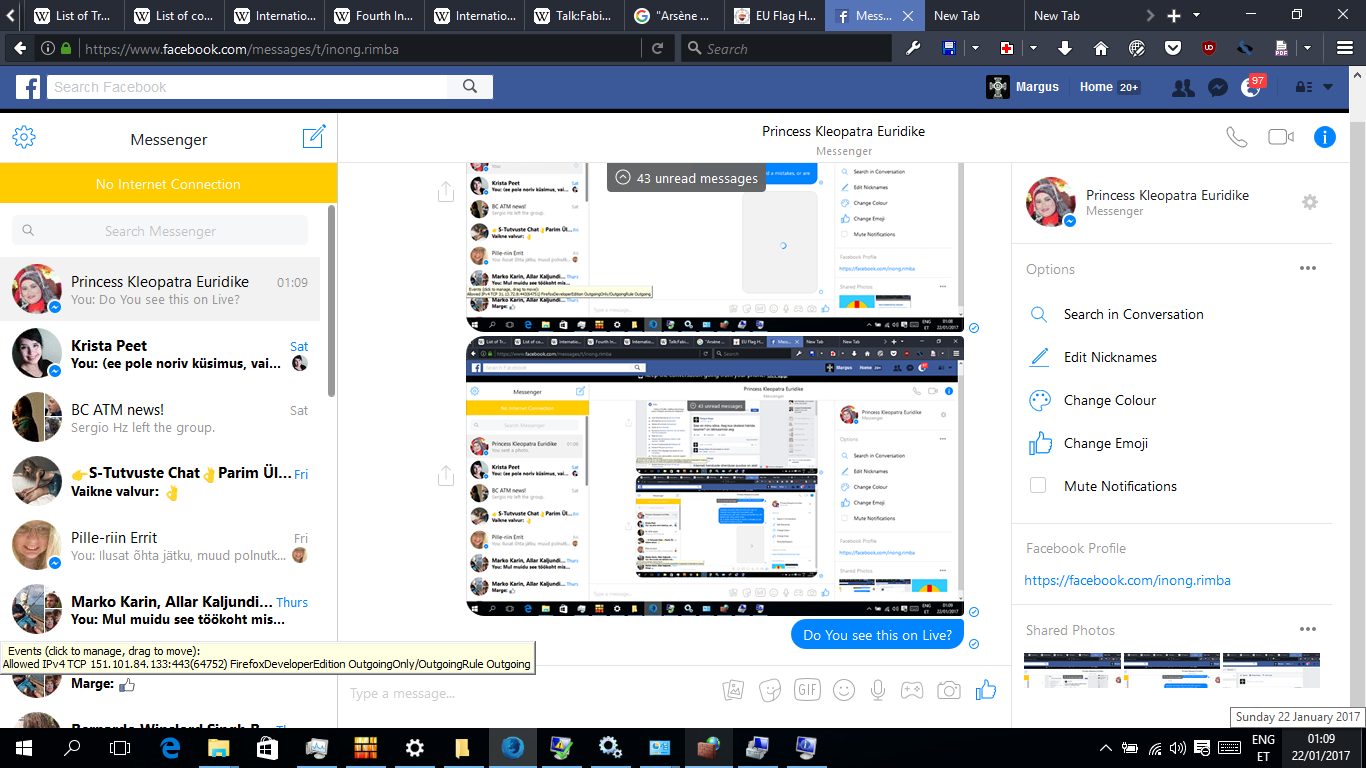The width and height of the screenshot is (1366, 768).
Task: Open the GIF picker
Action: [x=807, y=690]
